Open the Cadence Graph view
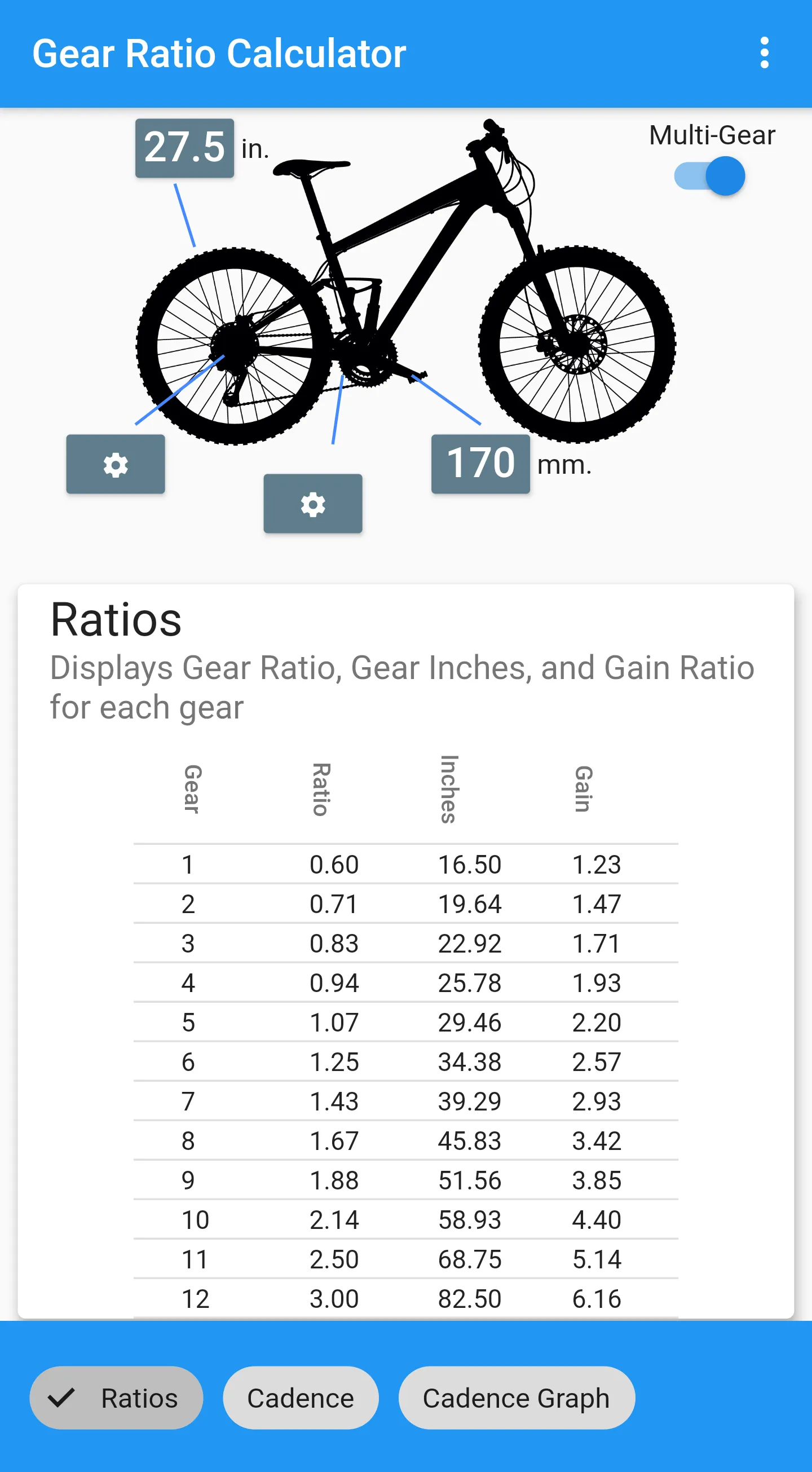This screenshot has height=1472, width=812. point(517,1398)
